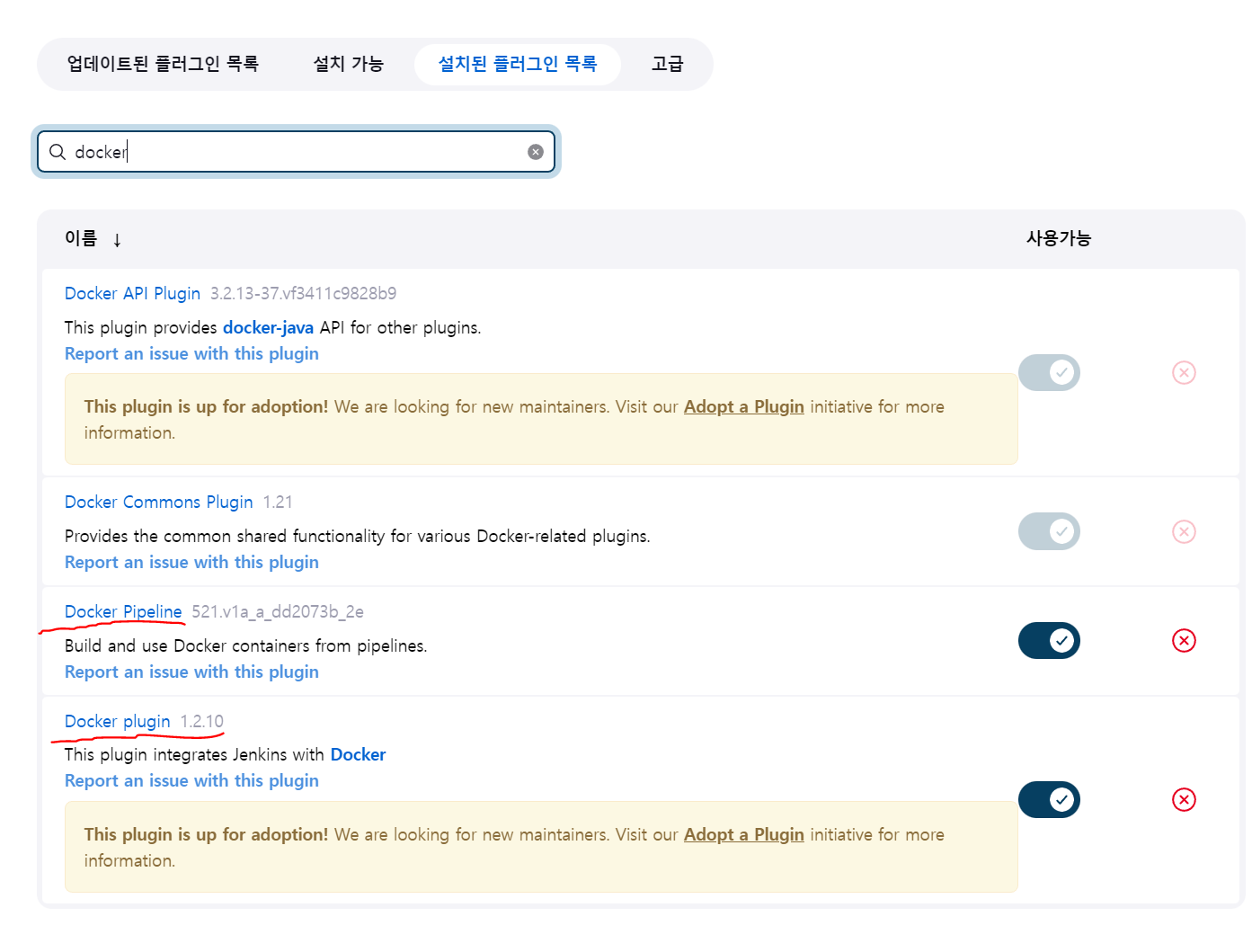The height and width of the screenshot is (952, 1252).
Task: Focus the plugin search field
Action: [x=296, y=152]
